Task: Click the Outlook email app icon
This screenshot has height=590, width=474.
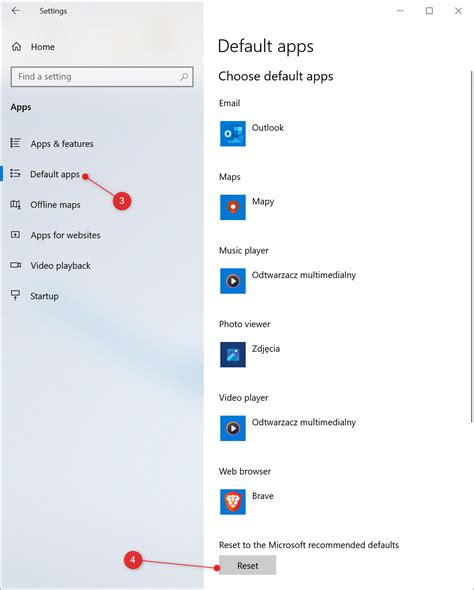Action: coord(232,134)
